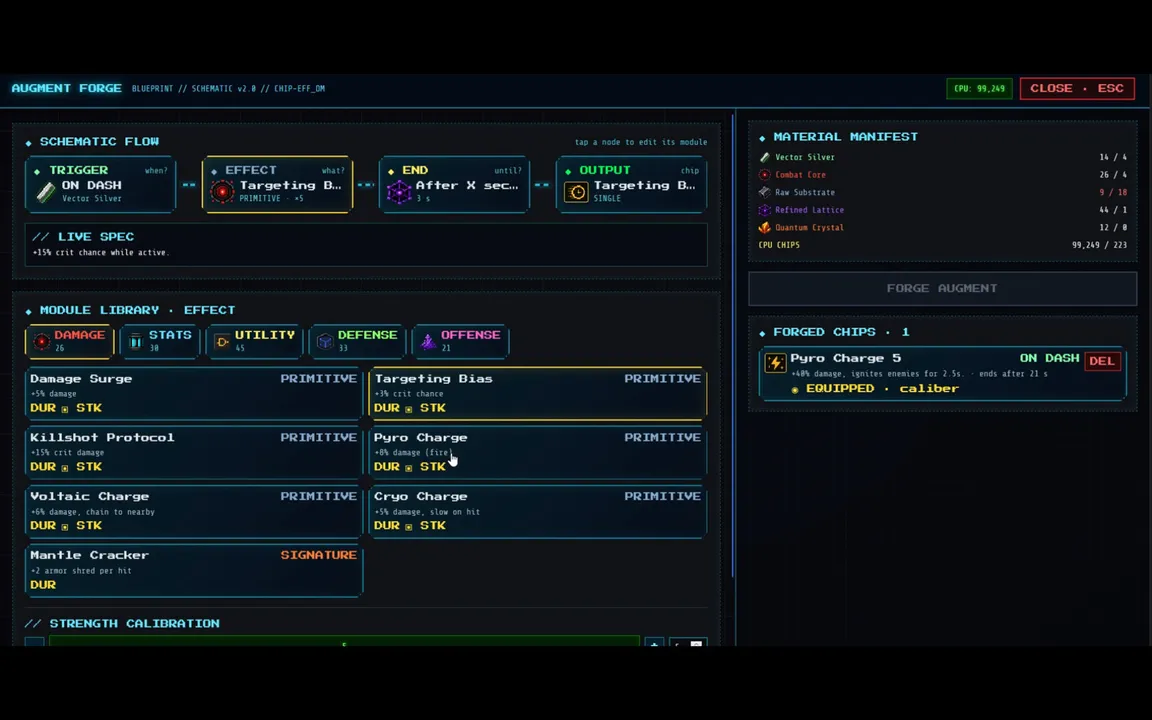The width and height of the screenshot is (1152, 720).
Task: Select the Trigger node's Vector Silver icon
Action: (46, 192)
